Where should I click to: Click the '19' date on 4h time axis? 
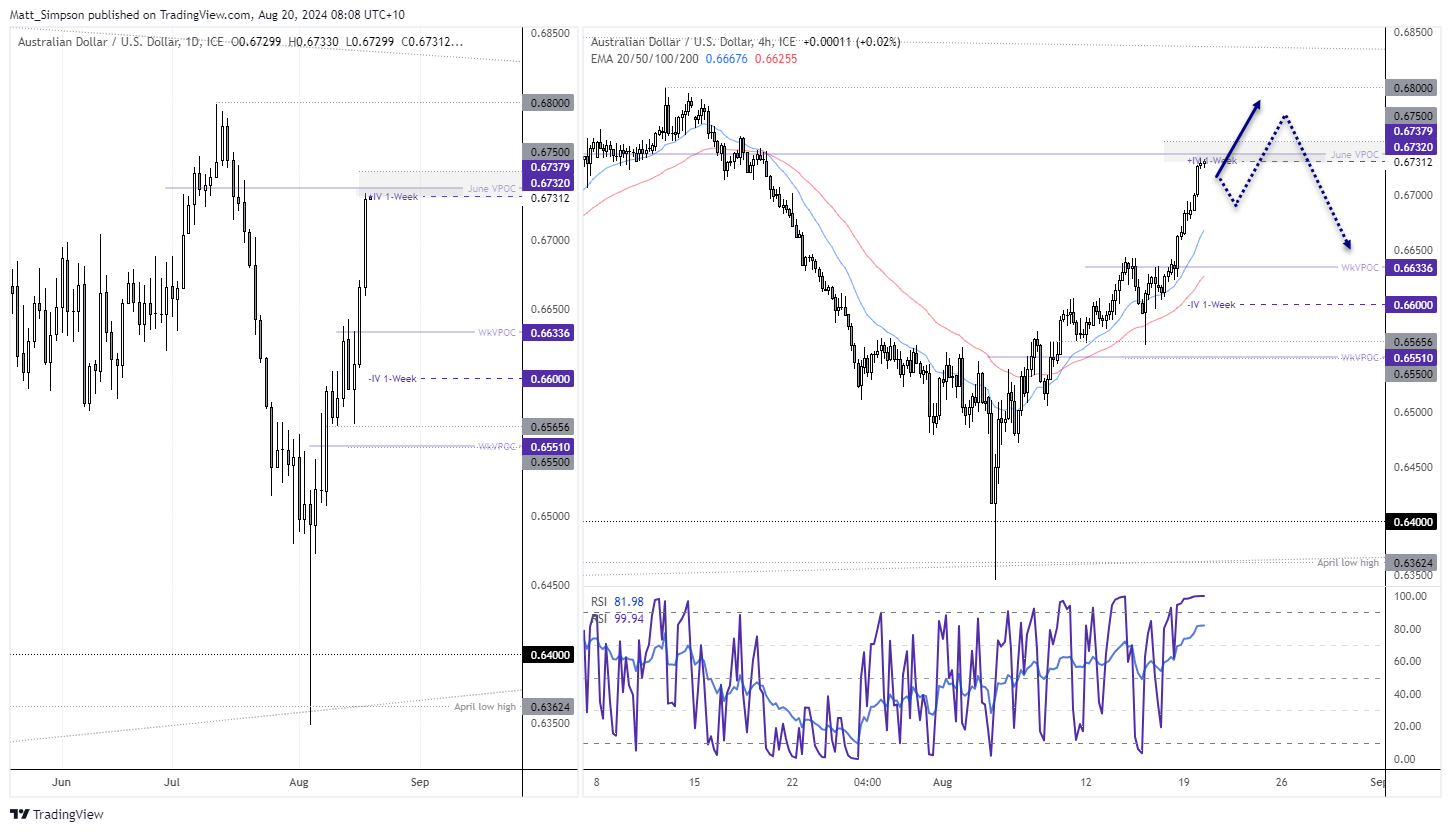pos(1183,782)
